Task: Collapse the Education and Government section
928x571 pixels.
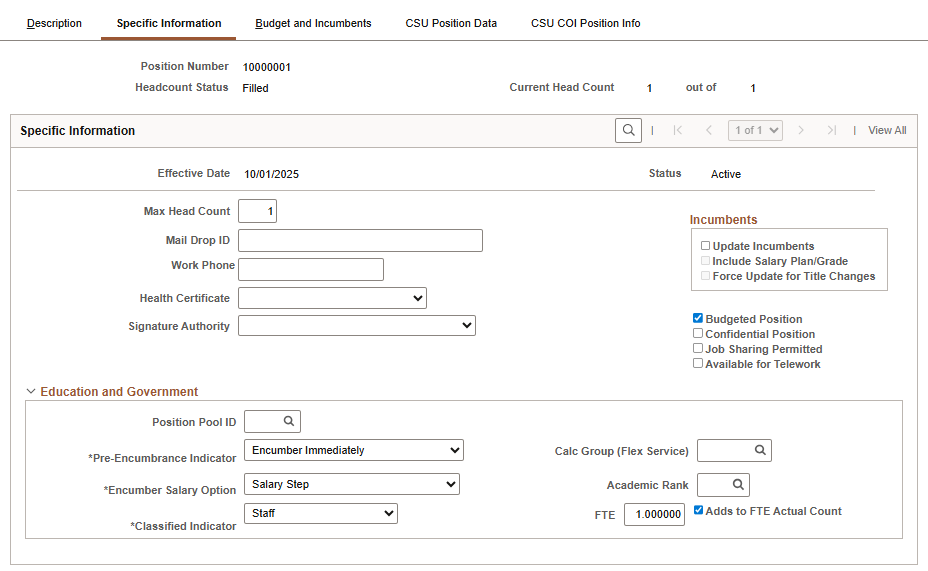Action: (x=31, y=392)
